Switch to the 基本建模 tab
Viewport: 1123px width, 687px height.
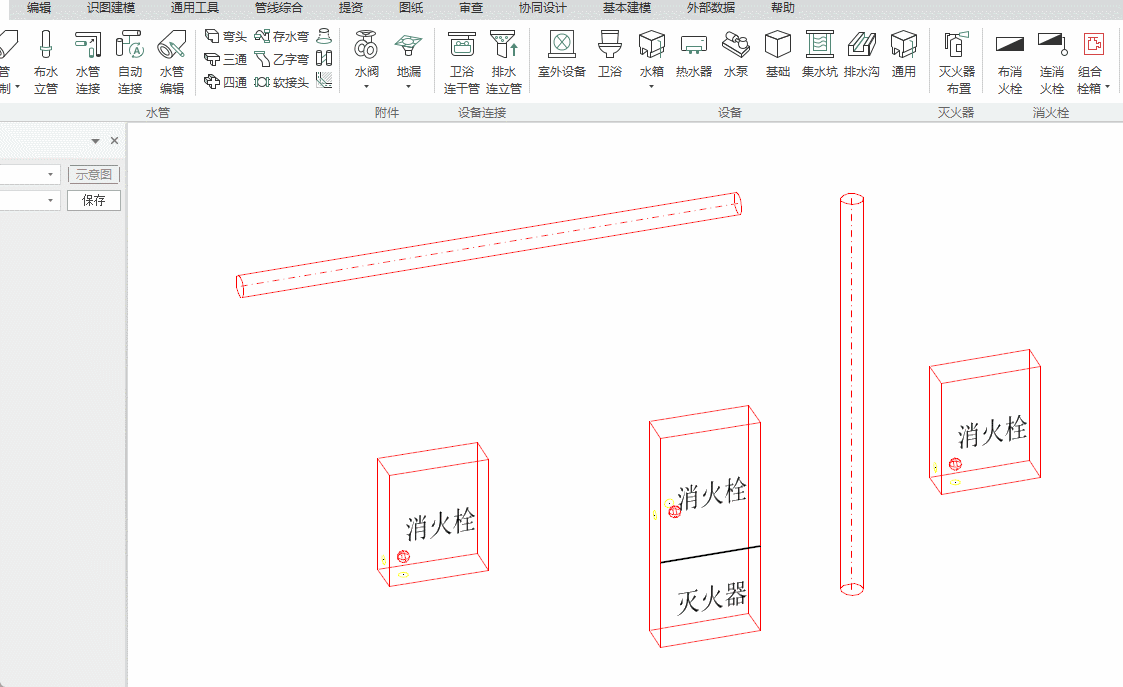click(x=627, y=8)
